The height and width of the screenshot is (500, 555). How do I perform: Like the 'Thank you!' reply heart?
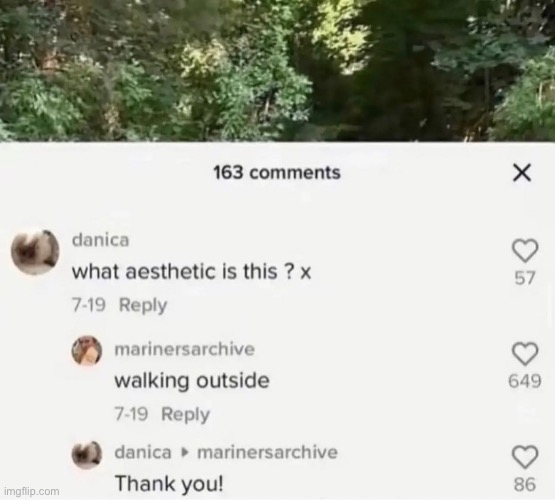(526, 457)
